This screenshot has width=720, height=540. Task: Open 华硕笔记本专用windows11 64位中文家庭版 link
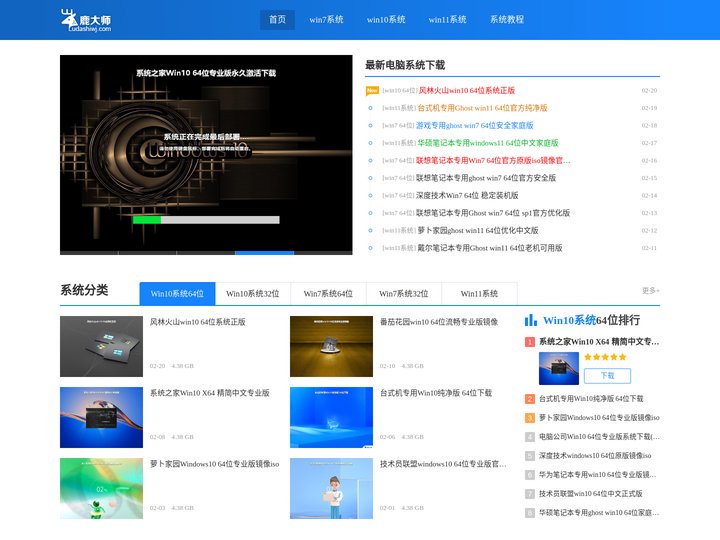pos(488,143)
